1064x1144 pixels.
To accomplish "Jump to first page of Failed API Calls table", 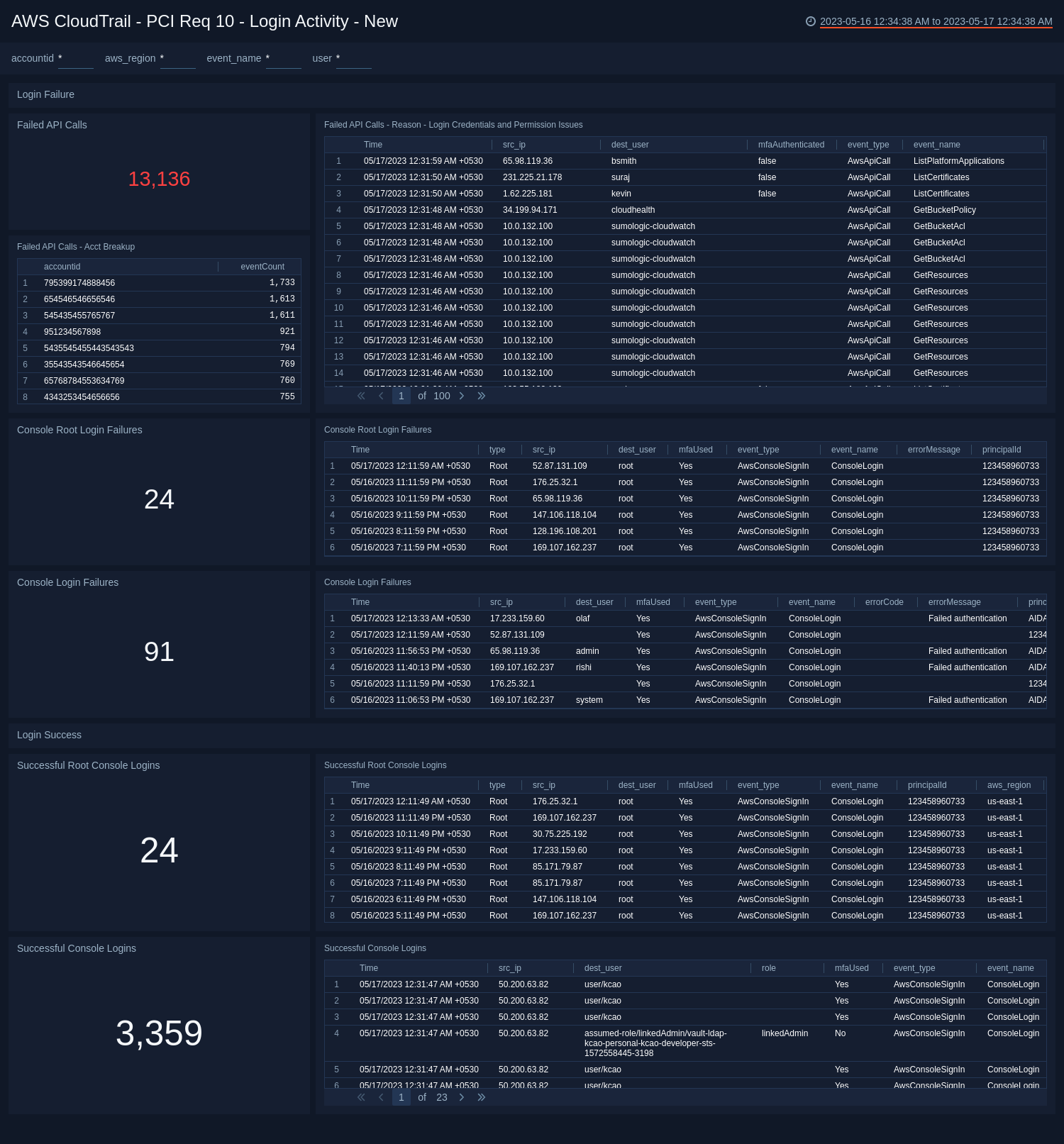I will pyautogui.click(x=361, y=396).
